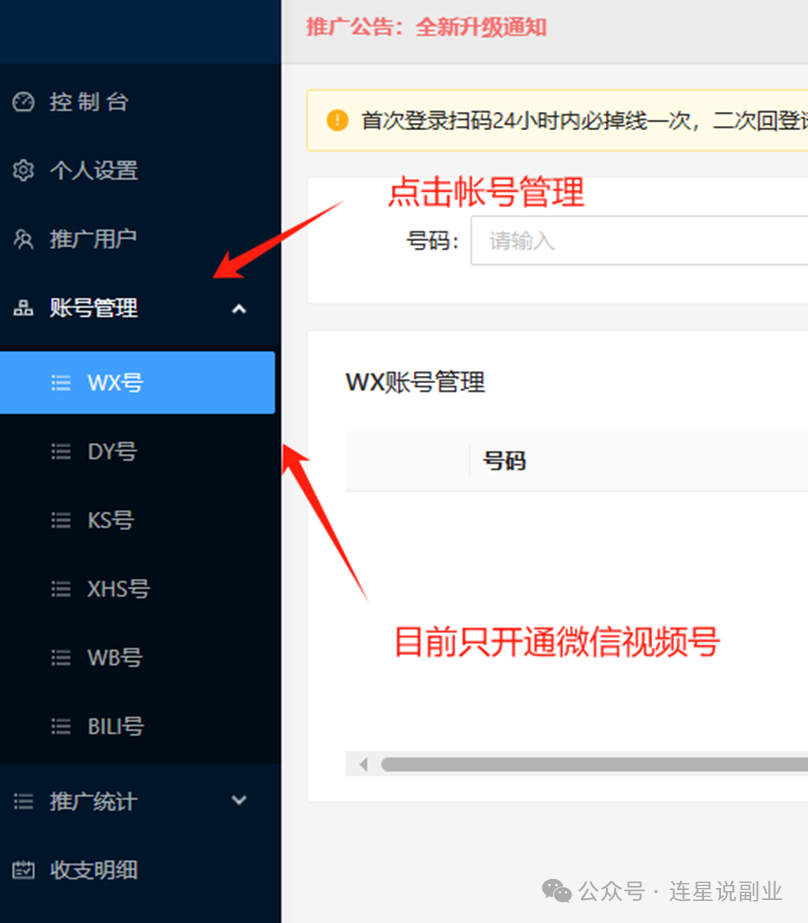Click the 推广统计 list icon
Viewport: 808px width, 923px height.
click(x=24, y=801)
